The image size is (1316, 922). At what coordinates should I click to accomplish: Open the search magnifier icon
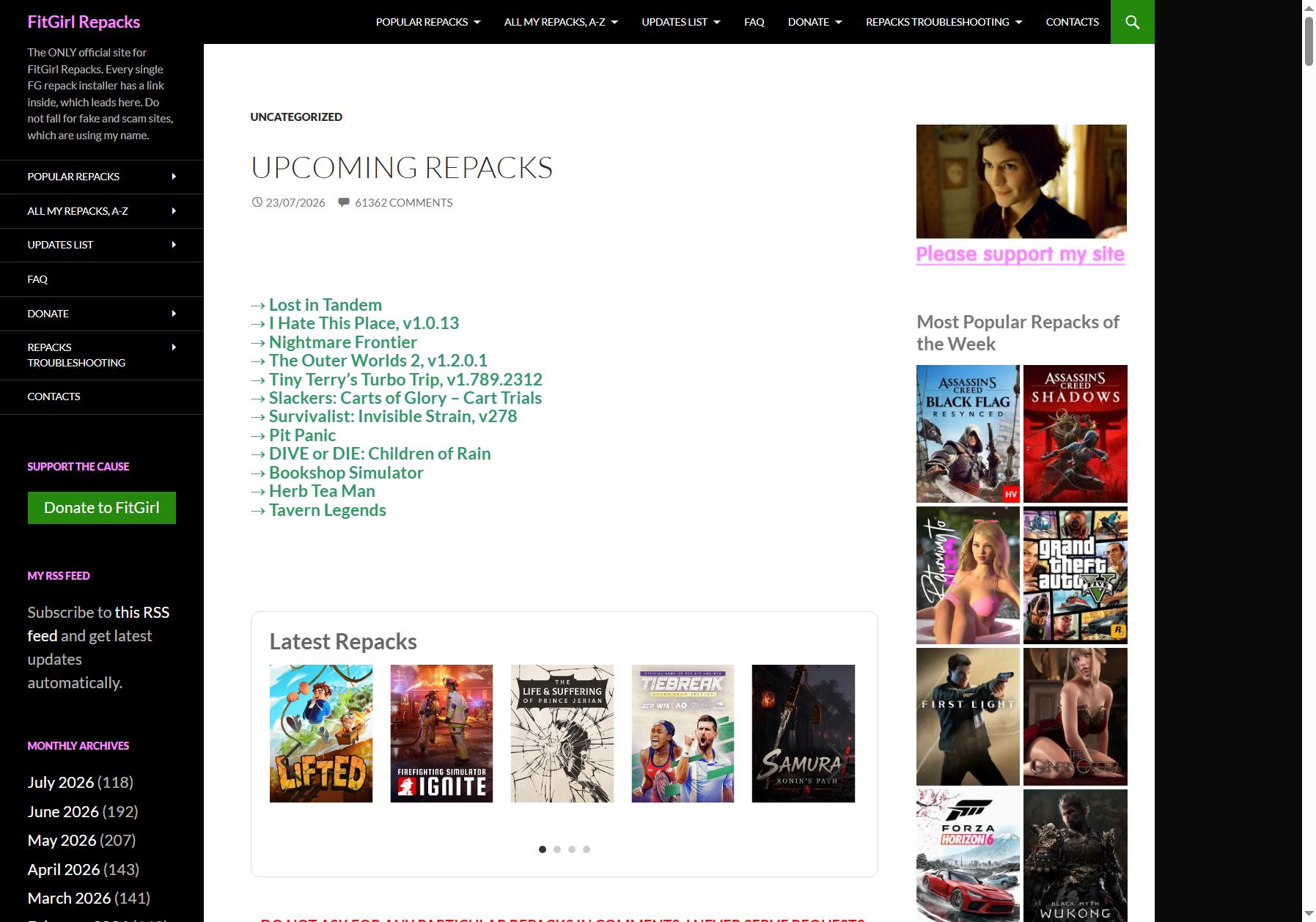pos(1132,22)
